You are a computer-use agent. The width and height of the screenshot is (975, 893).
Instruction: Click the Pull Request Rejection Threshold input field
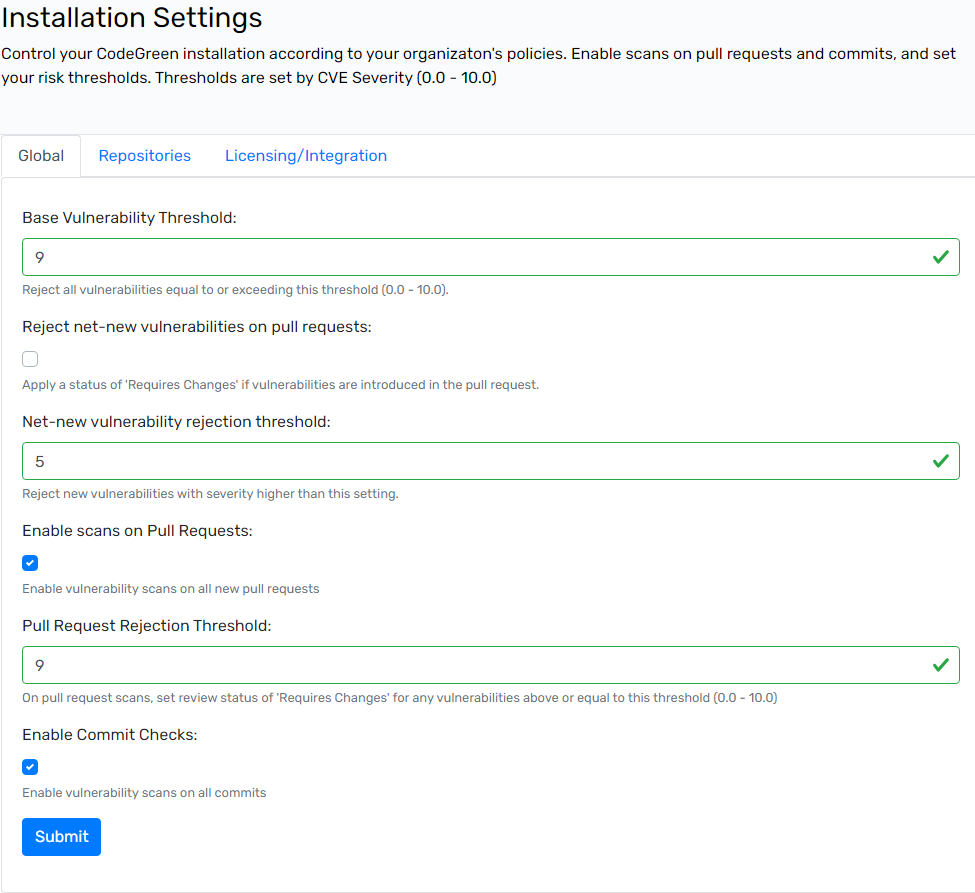(x=491, y=665)
